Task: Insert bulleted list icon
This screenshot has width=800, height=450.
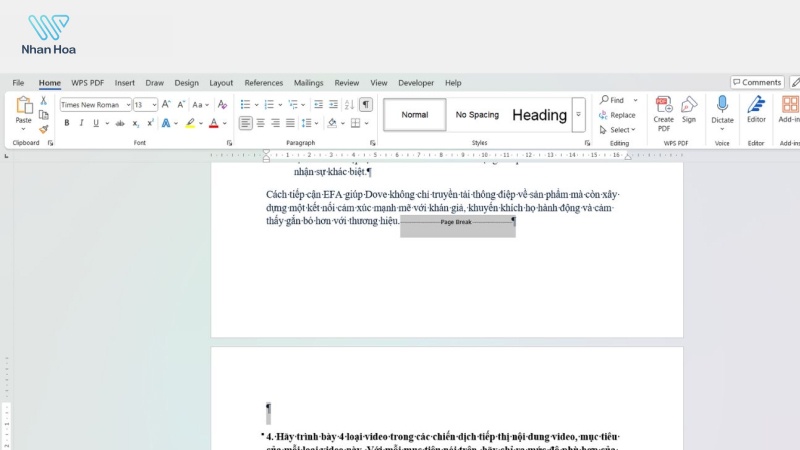Action: coord(245,105)
